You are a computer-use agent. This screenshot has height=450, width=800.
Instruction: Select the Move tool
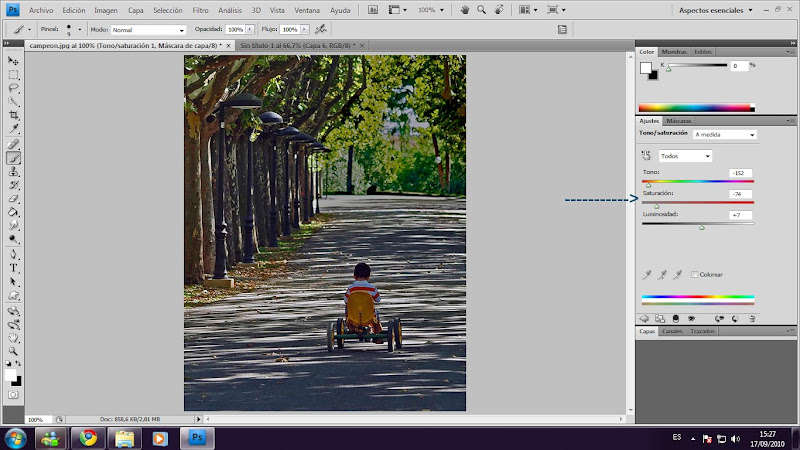pyautogui.click(x=14, y=60)
